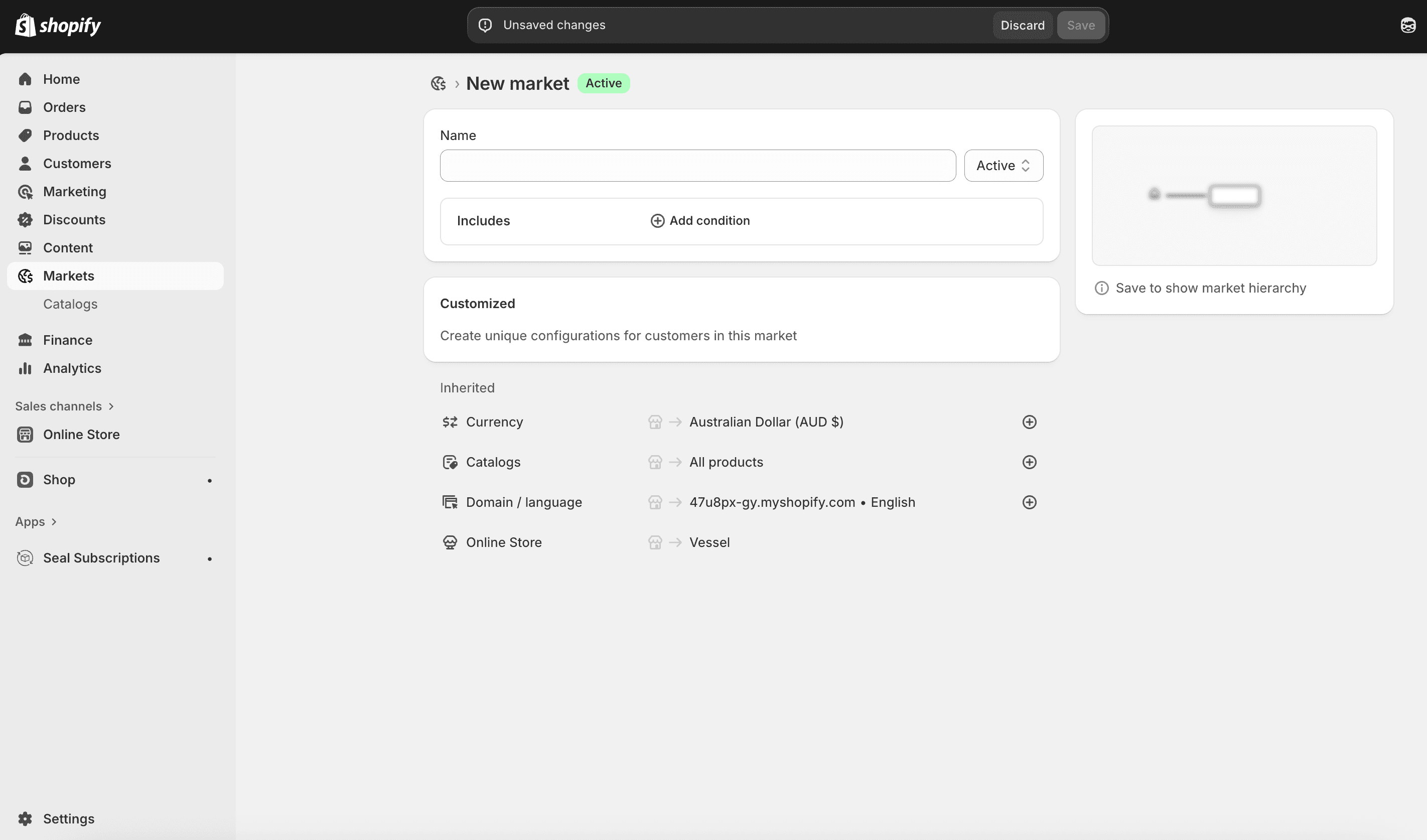
Task: Click the Save button in the top bar
Action: pyautogui.click(x=1080, y=25)
